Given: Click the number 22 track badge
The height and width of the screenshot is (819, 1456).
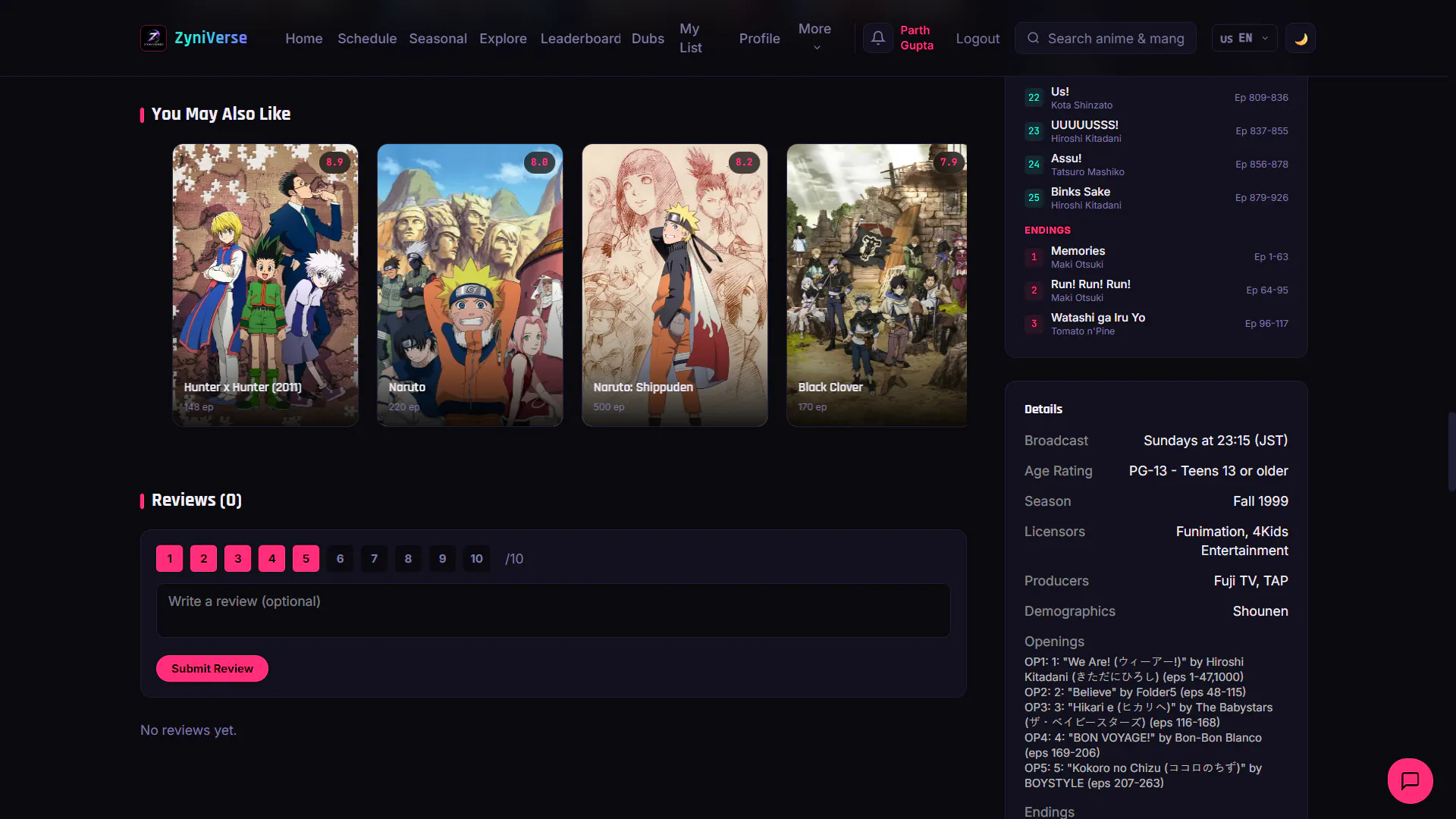Looking at the screenshot, I should tap(1034, 98).
